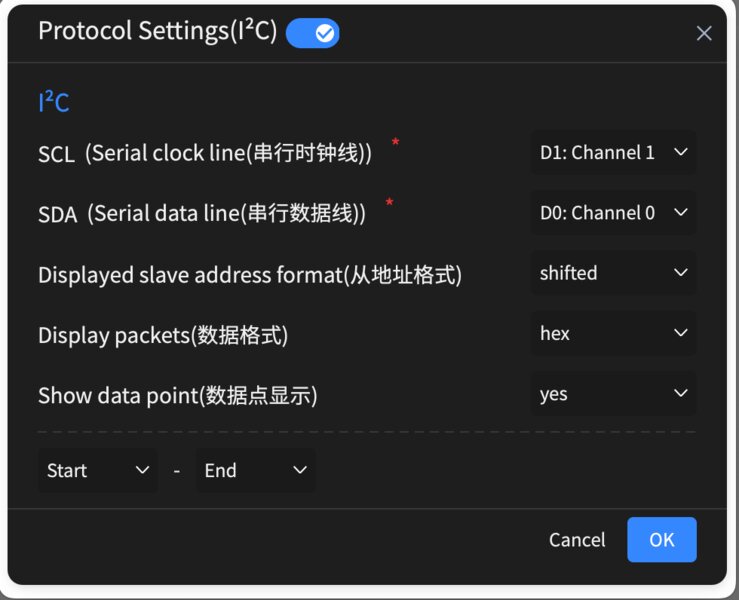The height and width of the screenshot is (600, 739).
Task: Click the Protocol Settings title text
Action: [155, 32]
